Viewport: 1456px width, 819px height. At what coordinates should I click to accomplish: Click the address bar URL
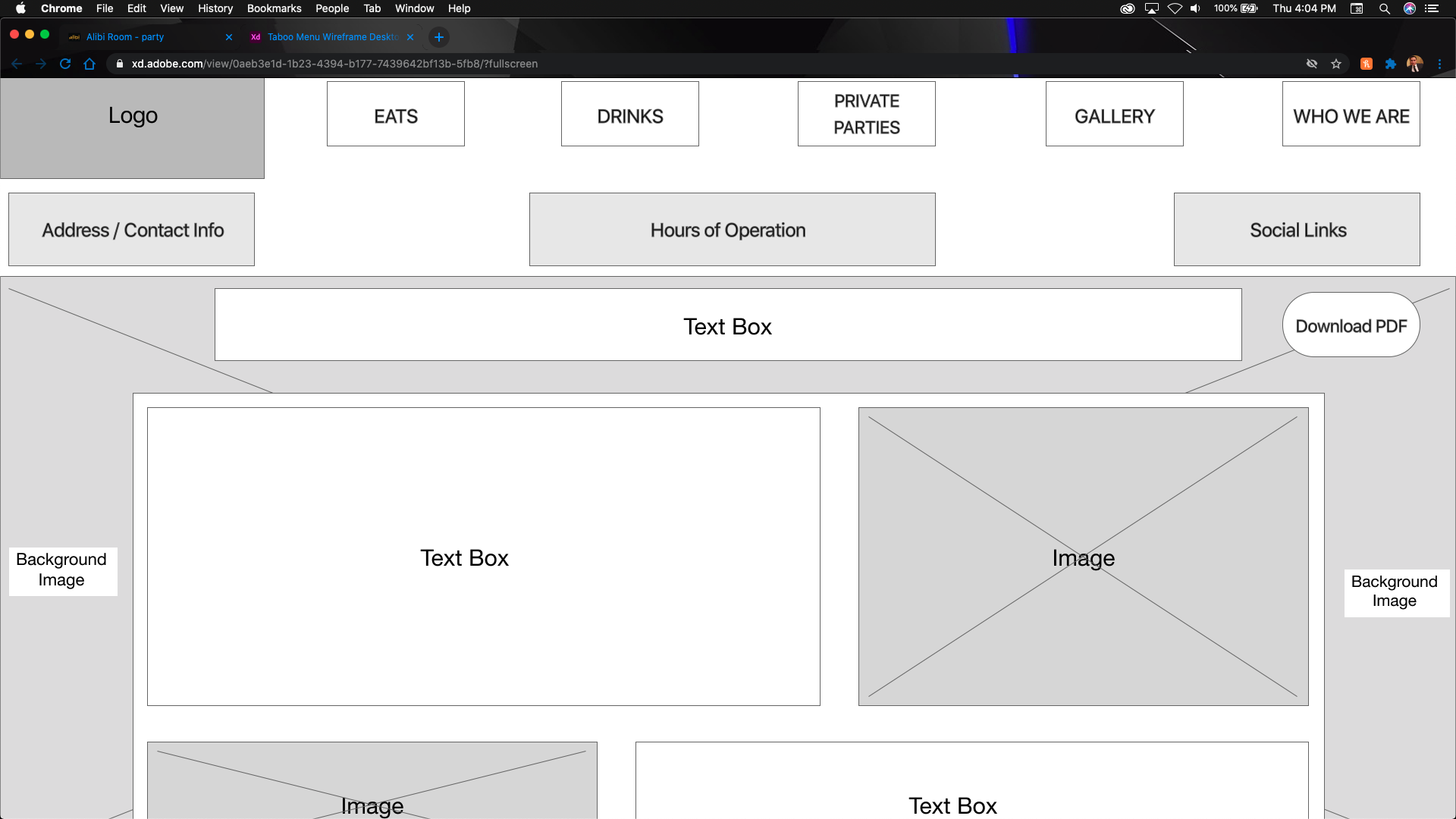click(x=334, y=64)
